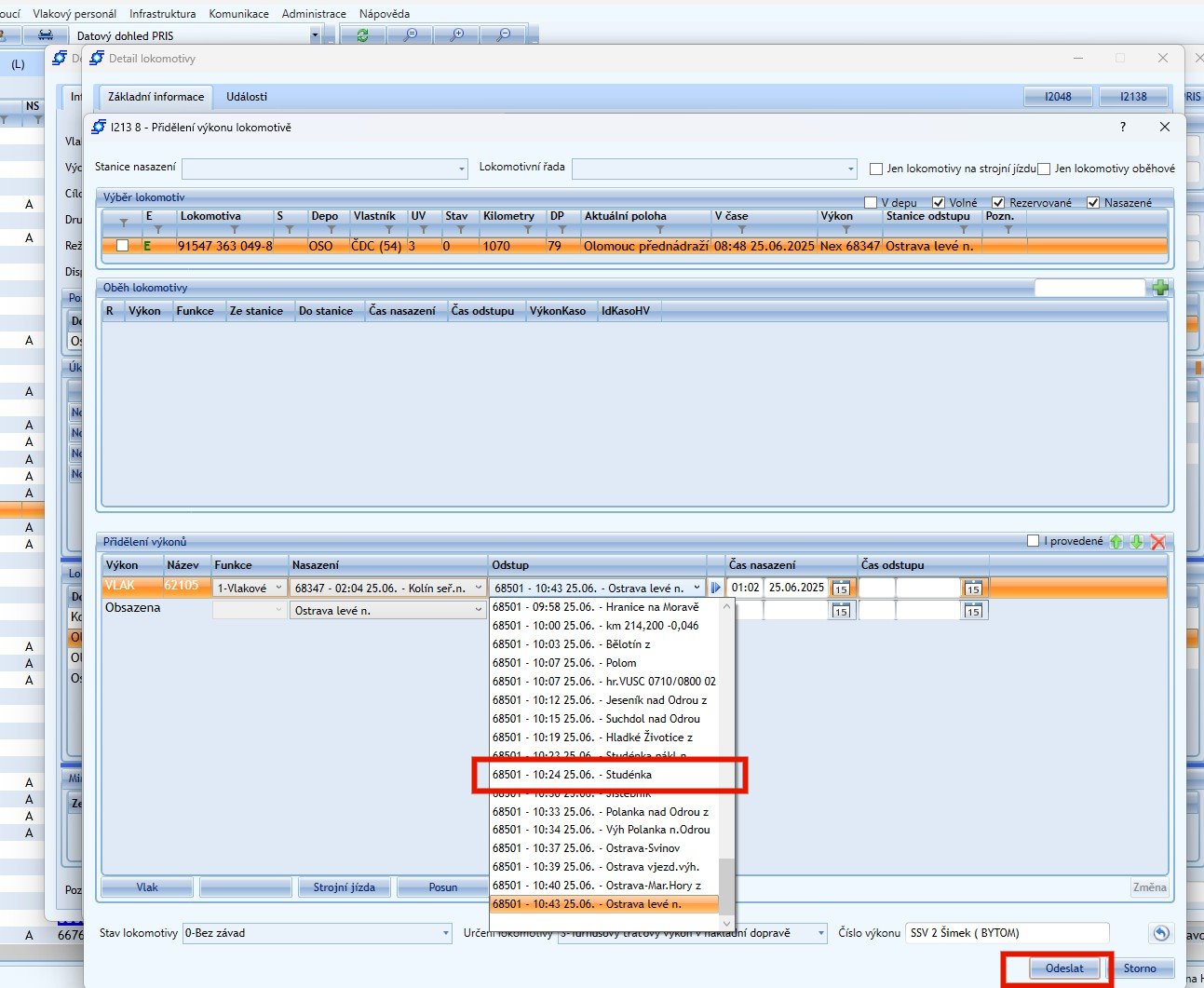Click the green refresh icon in toolbar
This screenshot has width=1204, height=988.
(x=362, y=35)
